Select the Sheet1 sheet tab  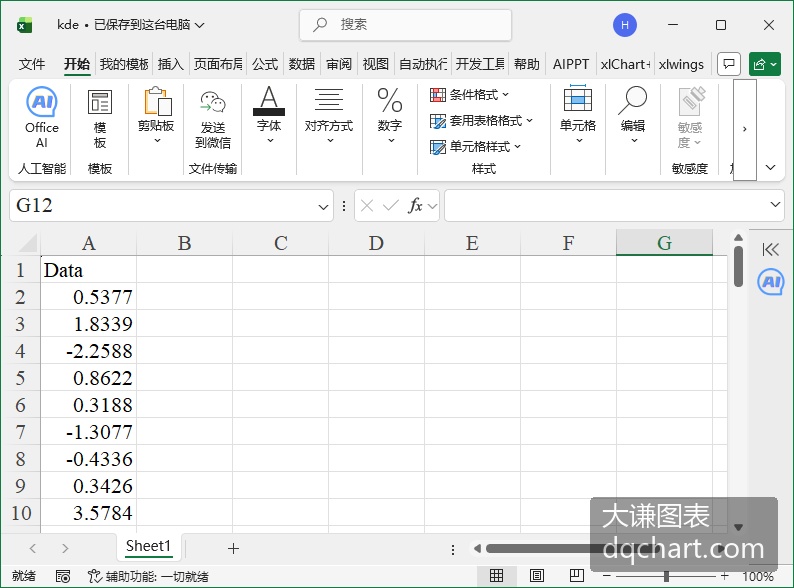click(x=148, y=546)
